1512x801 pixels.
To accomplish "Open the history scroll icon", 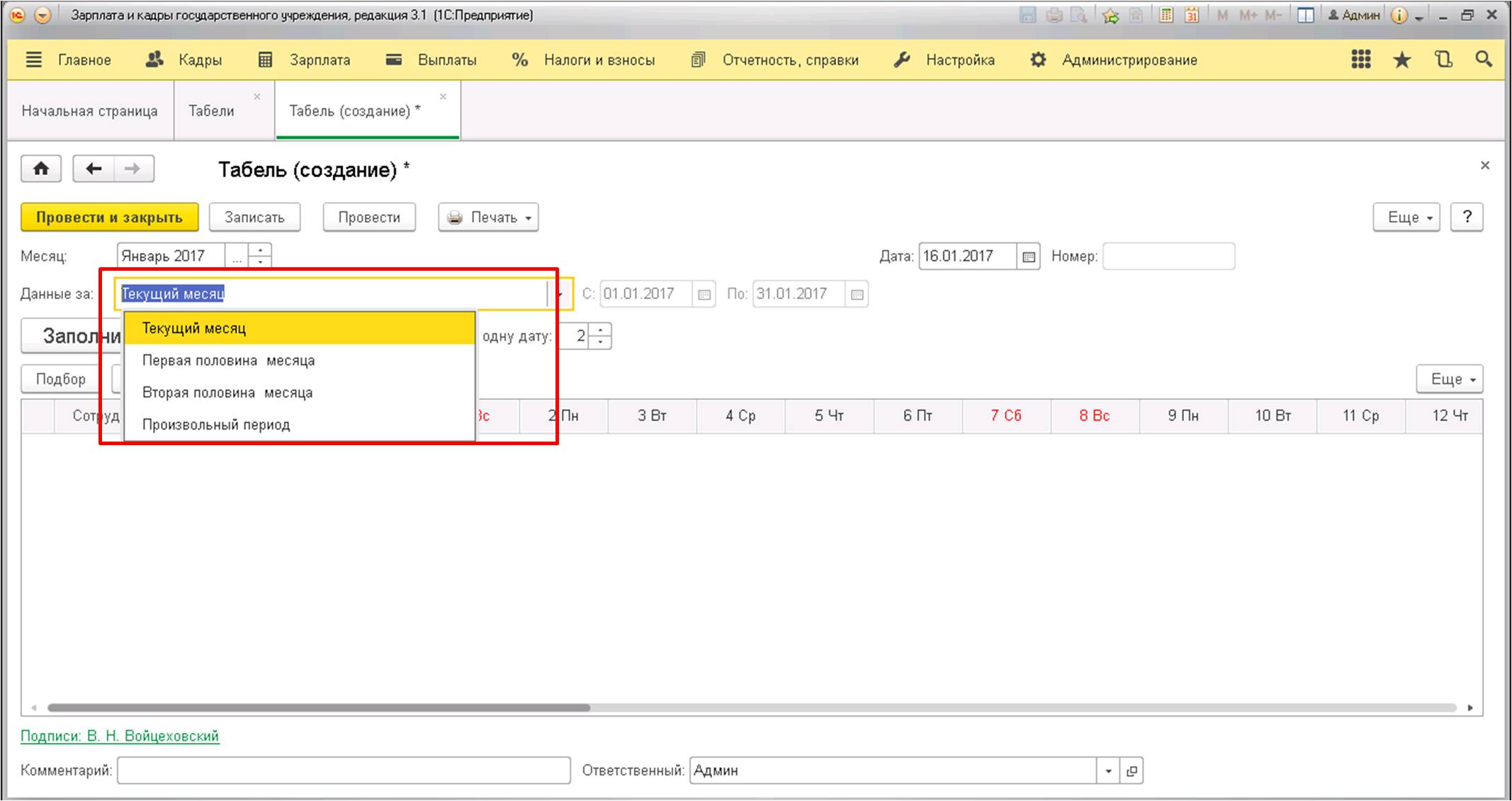I will point(1443,60).
